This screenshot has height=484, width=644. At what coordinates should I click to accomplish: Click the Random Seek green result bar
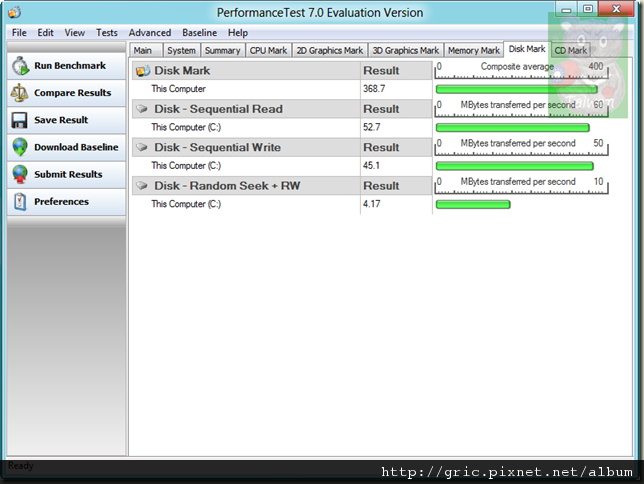[473, 204]
